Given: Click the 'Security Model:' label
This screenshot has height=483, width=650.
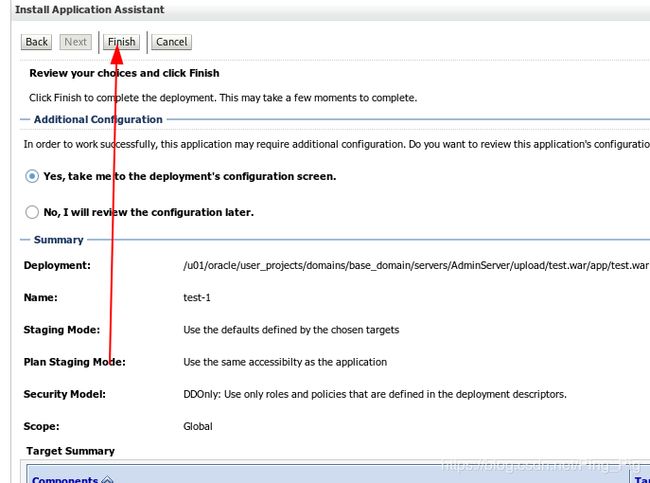Looking at the screenshot, I should 65,394.
